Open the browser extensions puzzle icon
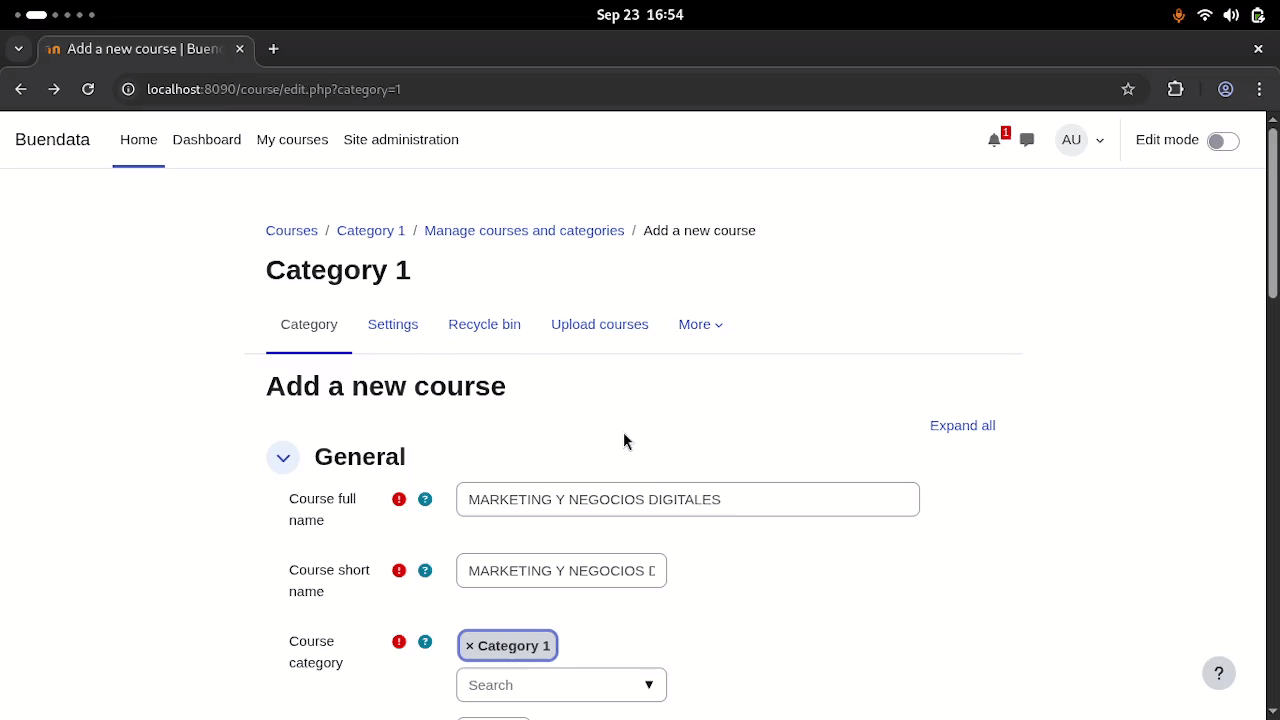Viewport: 1280px width, 720px height. [1175, 89]
